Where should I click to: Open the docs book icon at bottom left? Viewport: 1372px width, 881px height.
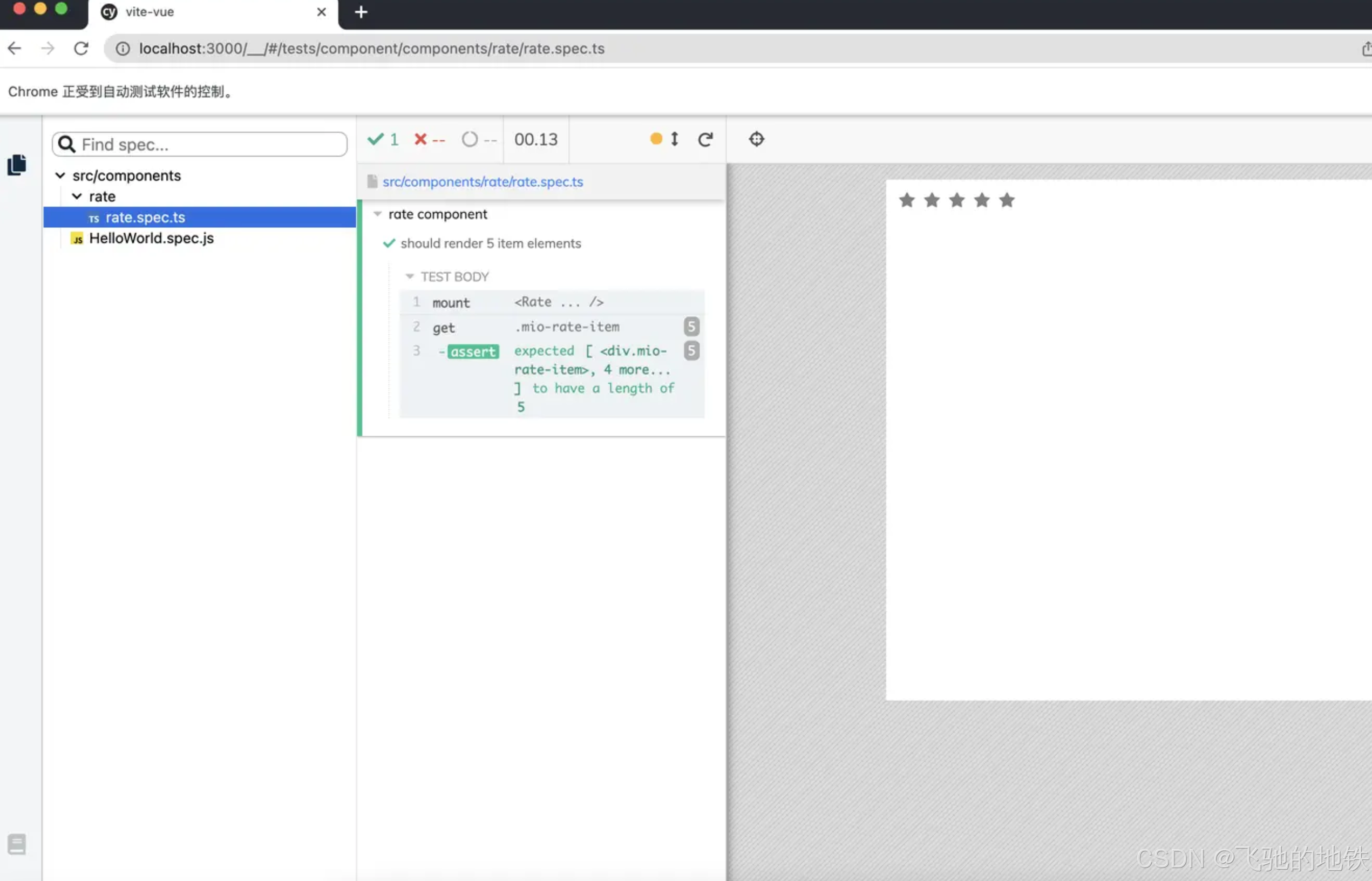17,844
